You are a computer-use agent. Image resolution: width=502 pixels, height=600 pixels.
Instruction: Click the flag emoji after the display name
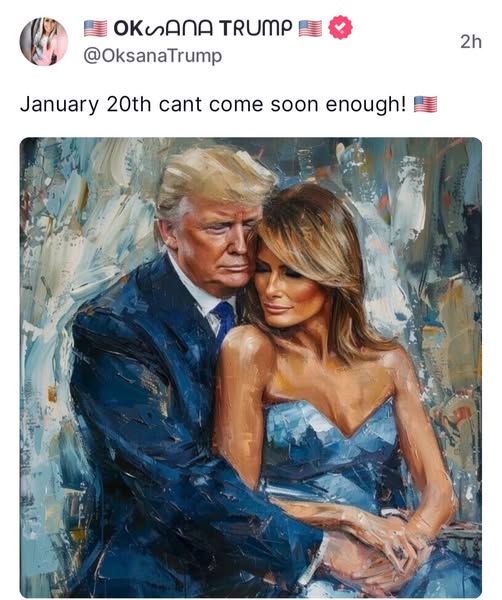tap(310, 28)
